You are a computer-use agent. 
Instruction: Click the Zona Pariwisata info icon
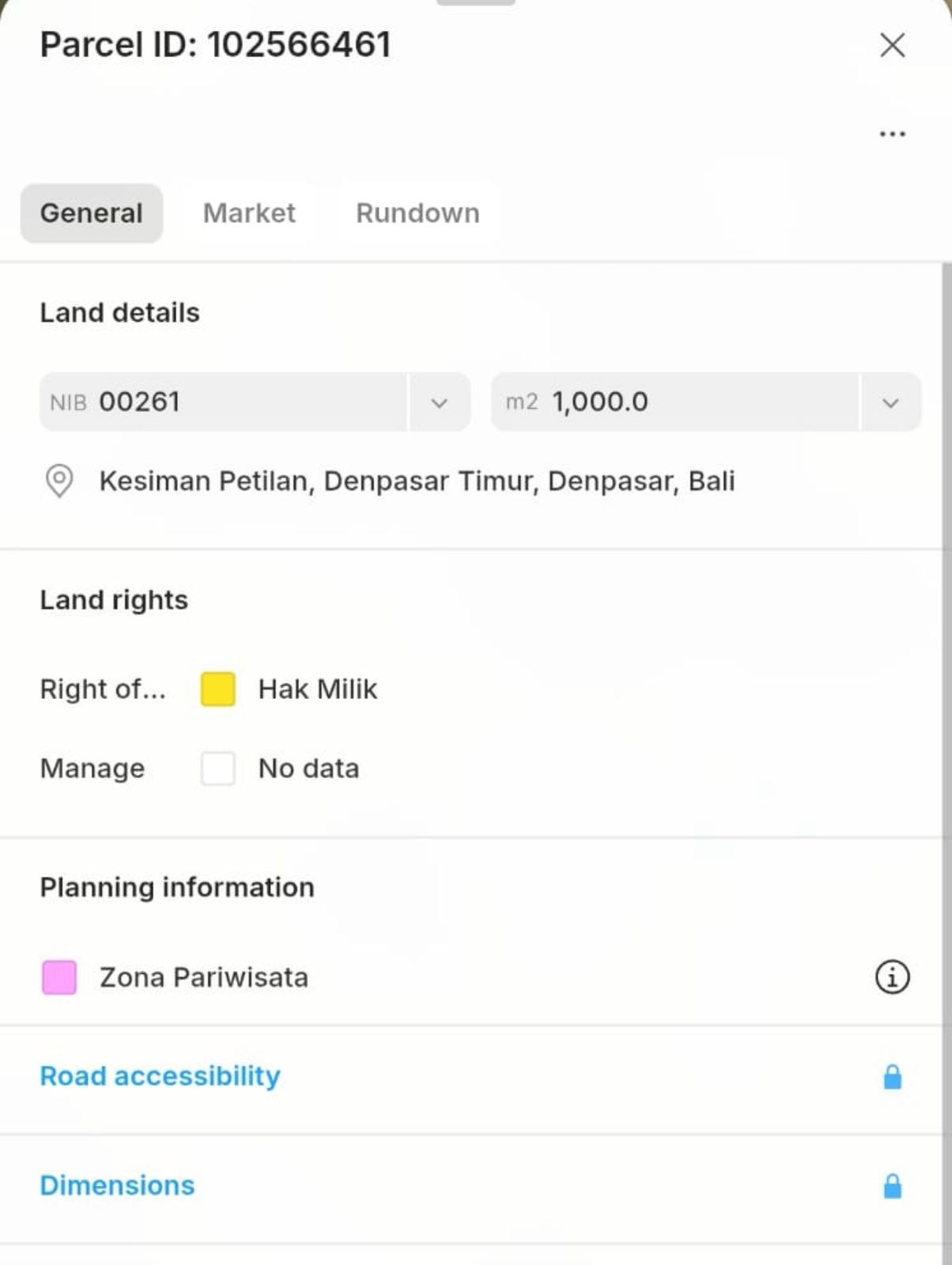(x=892, y=977)
